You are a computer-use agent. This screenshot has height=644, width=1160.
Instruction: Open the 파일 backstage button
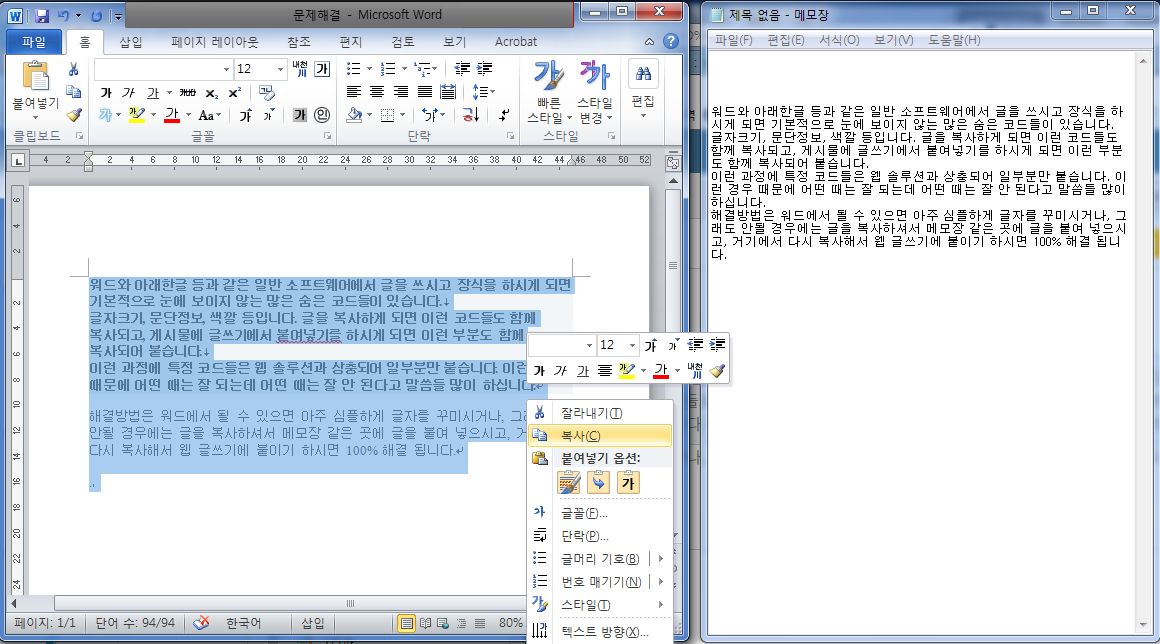coord(33,42)
